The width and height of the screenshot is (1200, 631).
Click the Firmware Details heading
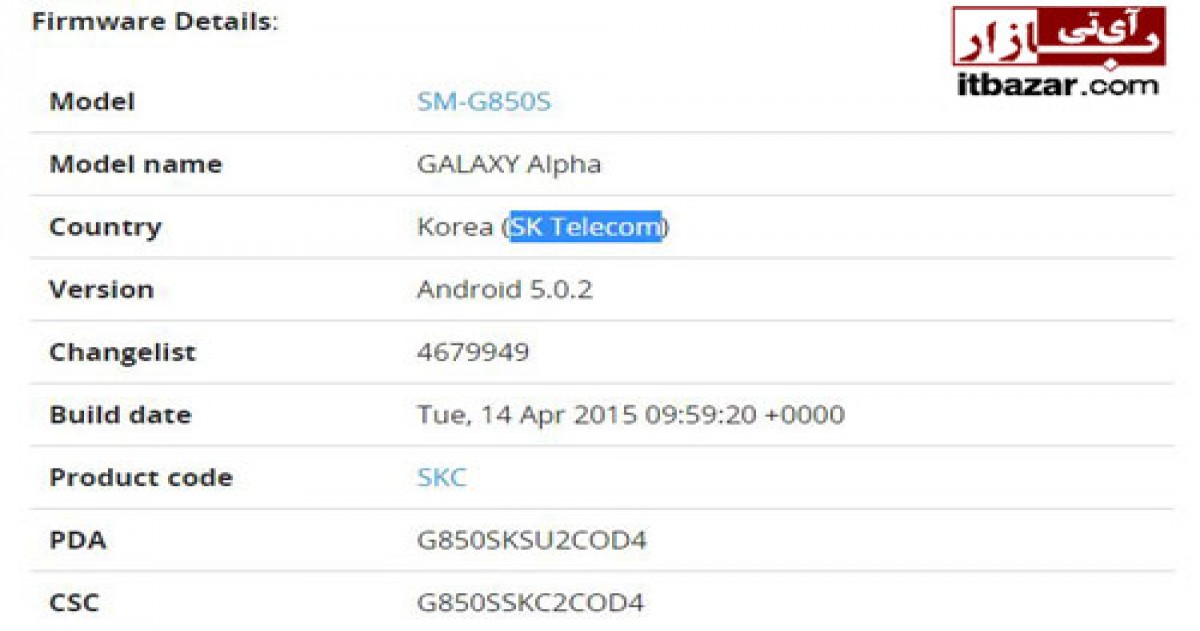tap(155, 21)
